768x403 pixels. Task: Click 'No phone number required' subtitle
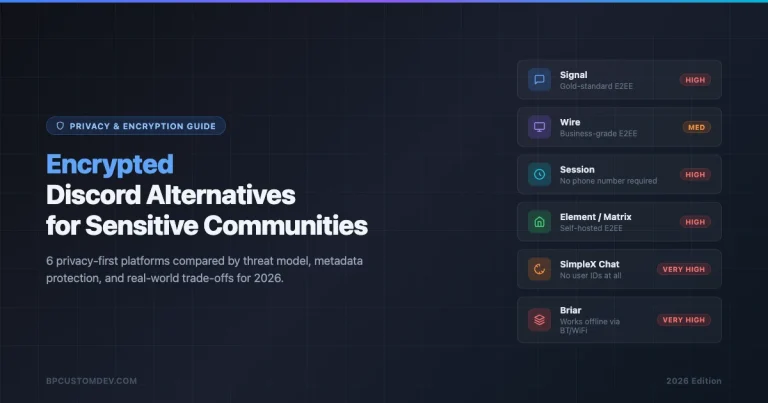coord(608,181)
